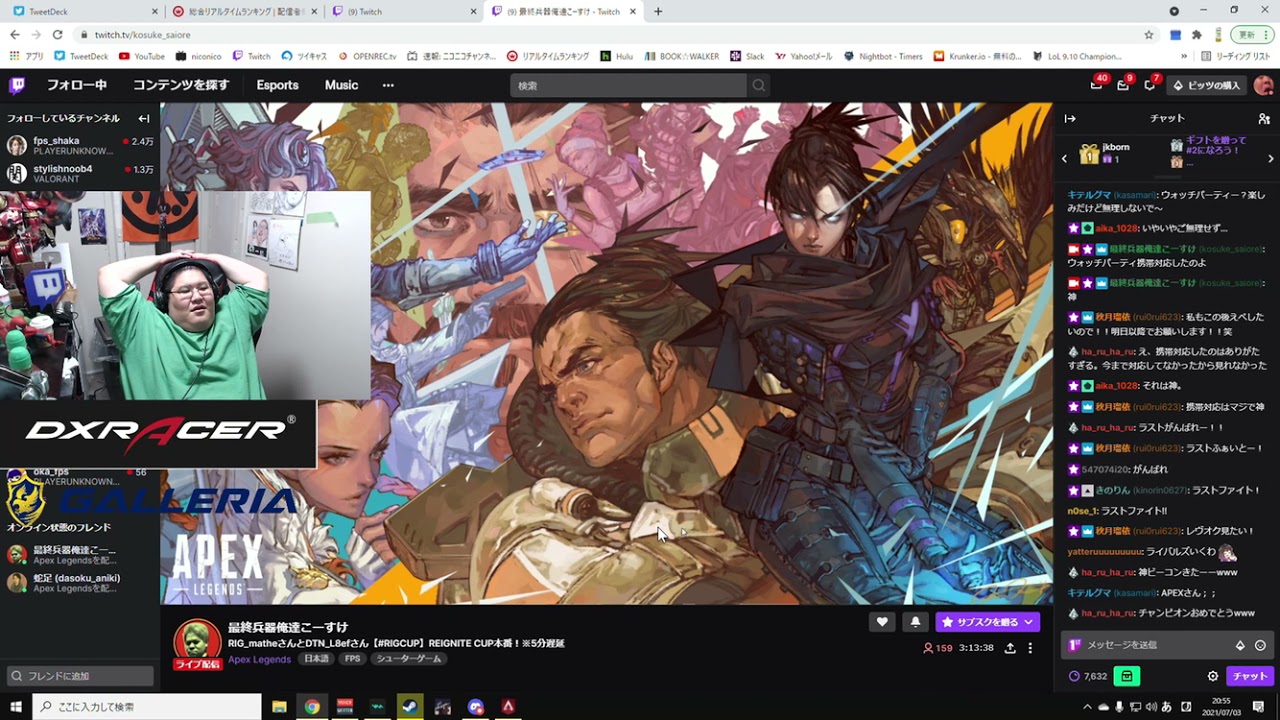Switch to the TweetDeck browser tab
The height and width of the screenshot is (720, 1280).
(82, 11)
